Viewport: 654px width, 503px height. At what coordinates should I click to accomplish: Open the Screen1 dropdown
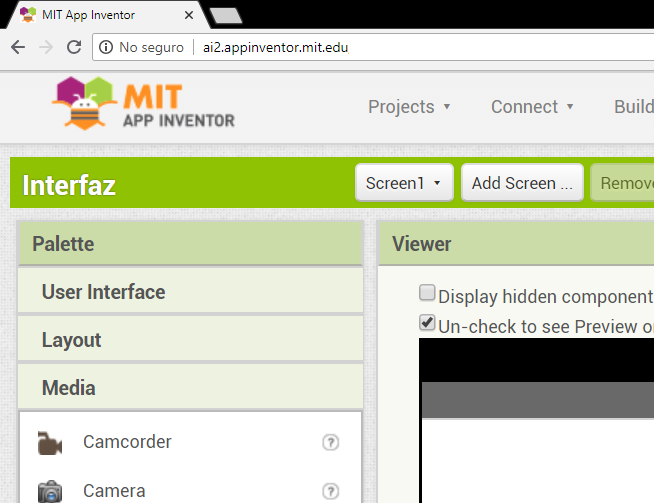[x=405, y=183]
